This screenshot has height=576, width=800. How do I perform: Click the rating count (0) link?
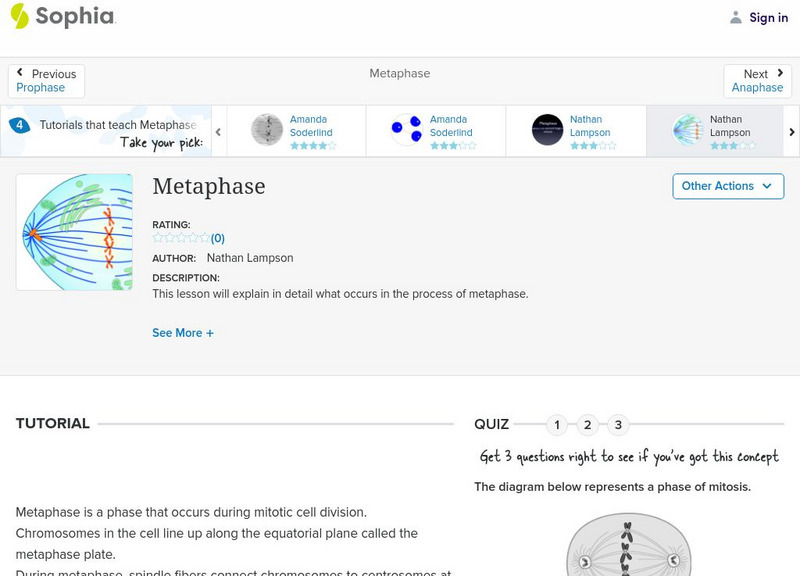tap(217, 238)
